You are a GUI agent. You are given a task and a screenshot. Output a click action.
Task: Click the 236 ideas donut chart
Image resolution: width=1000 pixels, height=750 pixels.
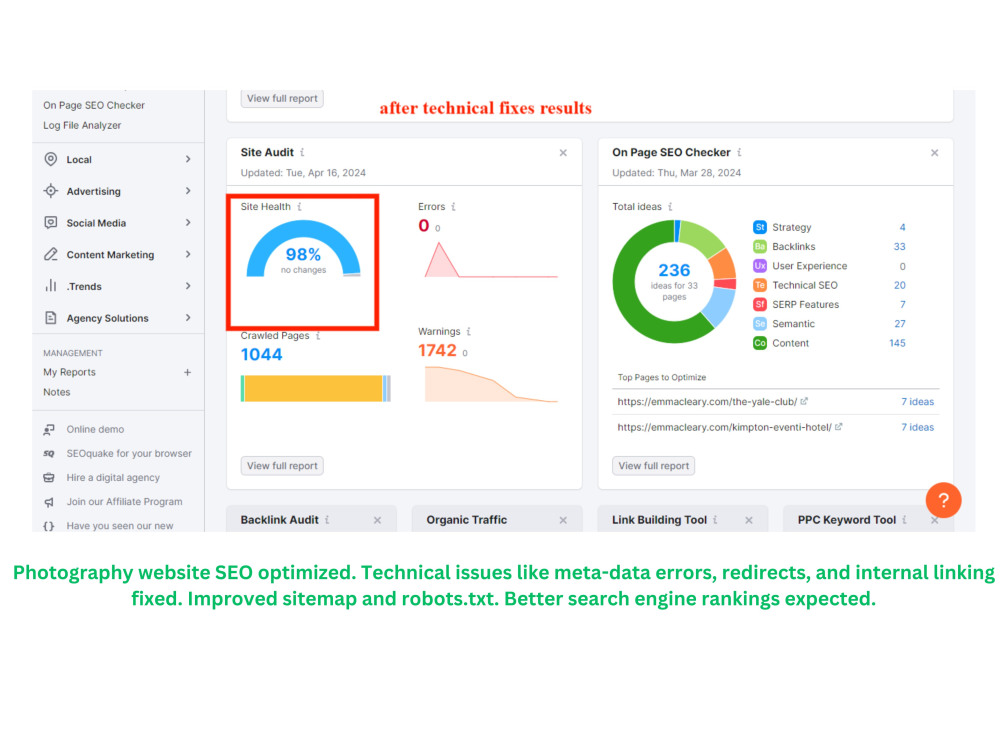coord(674,281)
